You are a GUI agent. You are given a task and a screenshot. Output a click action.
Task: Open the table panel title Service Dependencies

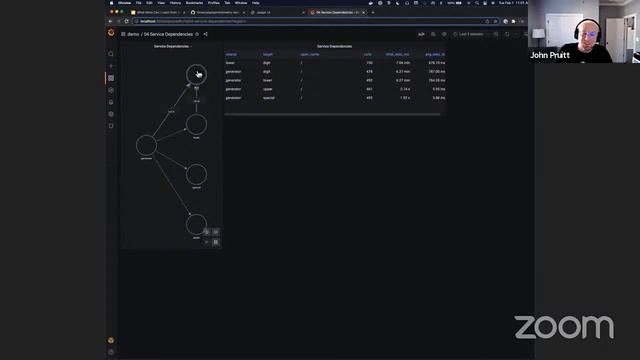pyautogui.click(x=334, y=47)
